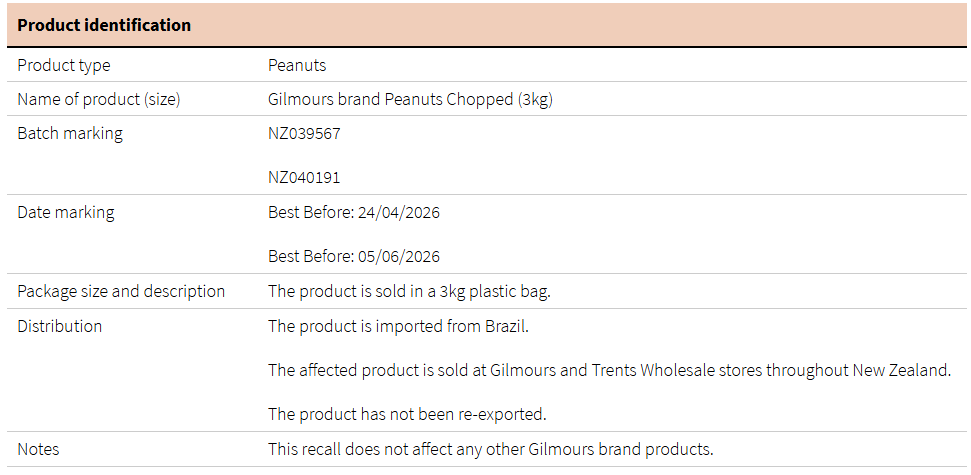
Task: Select the Batch marking row label
Action: (70, 133)
